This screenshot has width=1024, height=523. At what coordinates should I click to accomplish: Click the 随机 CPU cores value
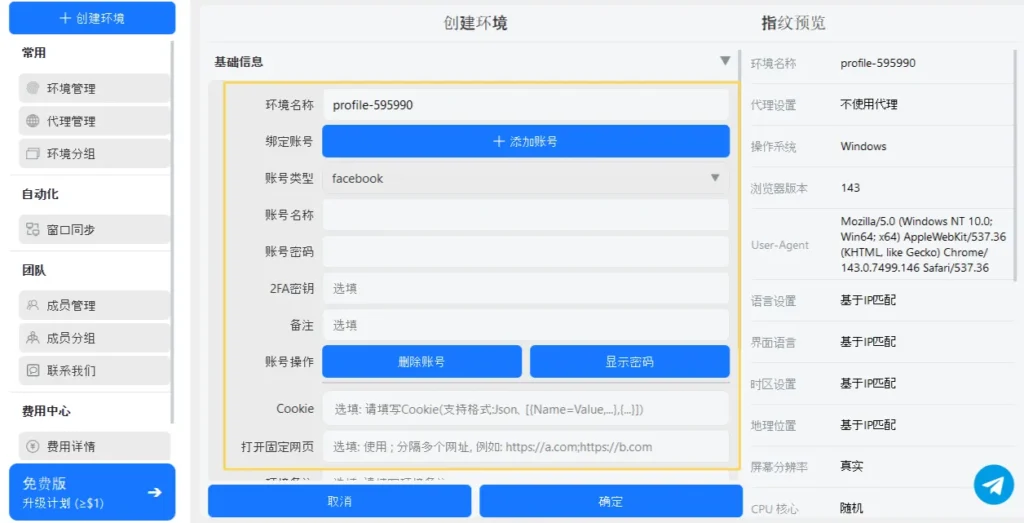[x=852, y=509]
